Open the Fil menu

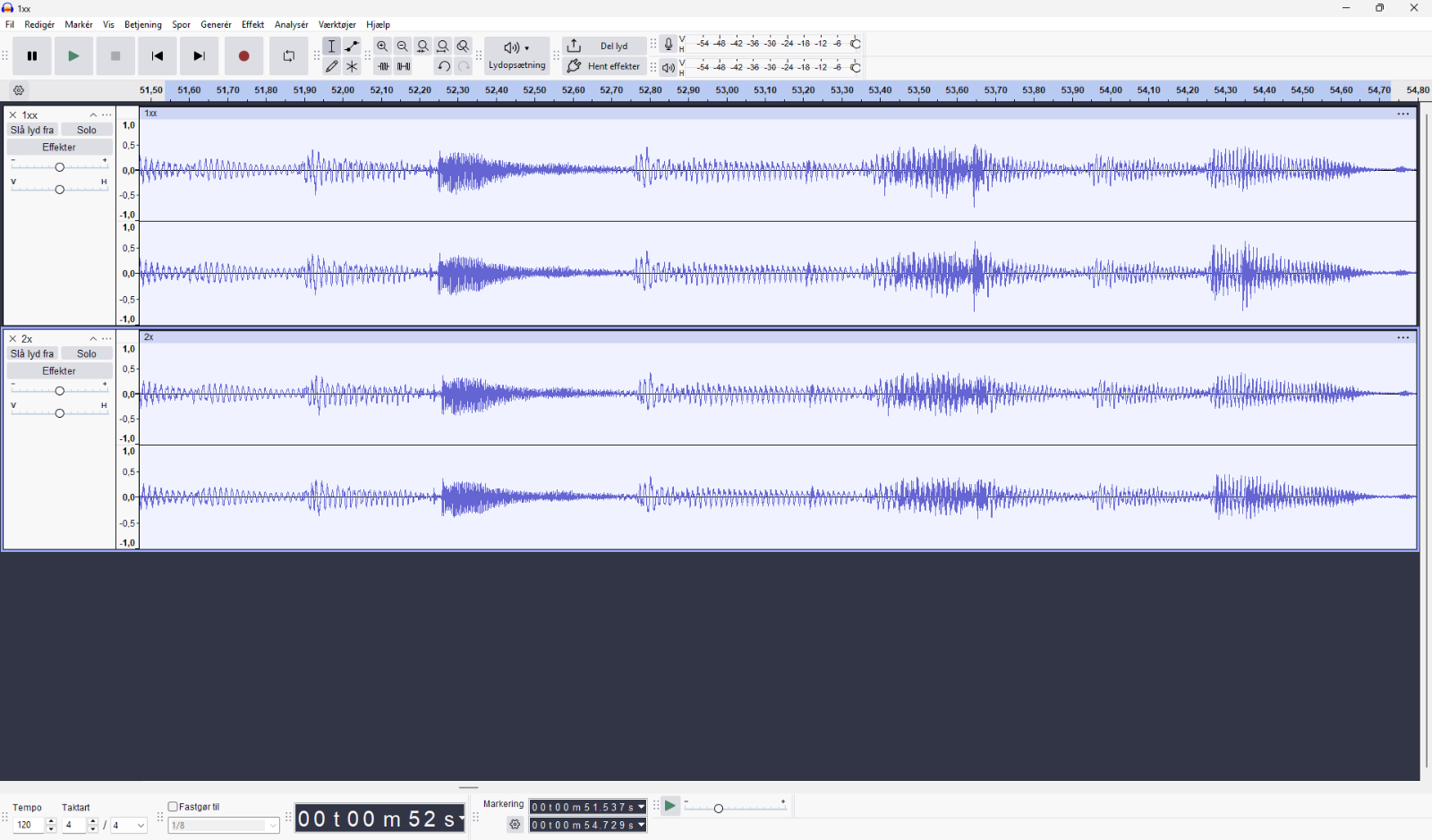(10, 25)
